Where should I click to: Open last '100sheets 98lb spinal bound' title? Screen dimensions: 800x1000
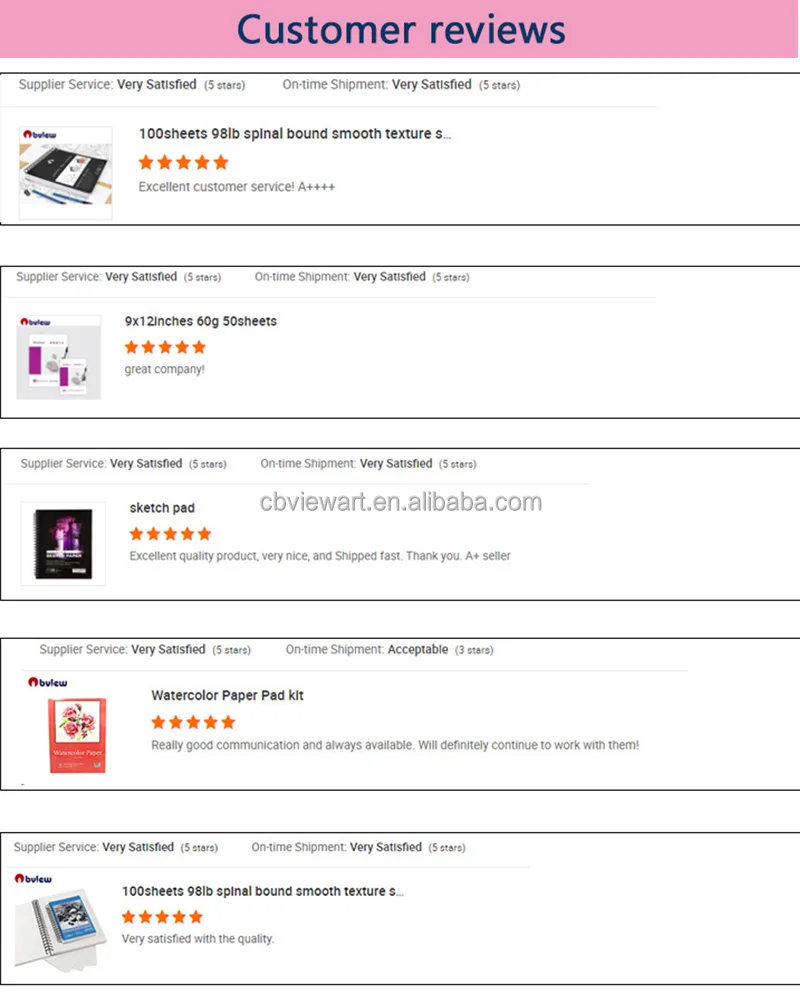point(262,891)
